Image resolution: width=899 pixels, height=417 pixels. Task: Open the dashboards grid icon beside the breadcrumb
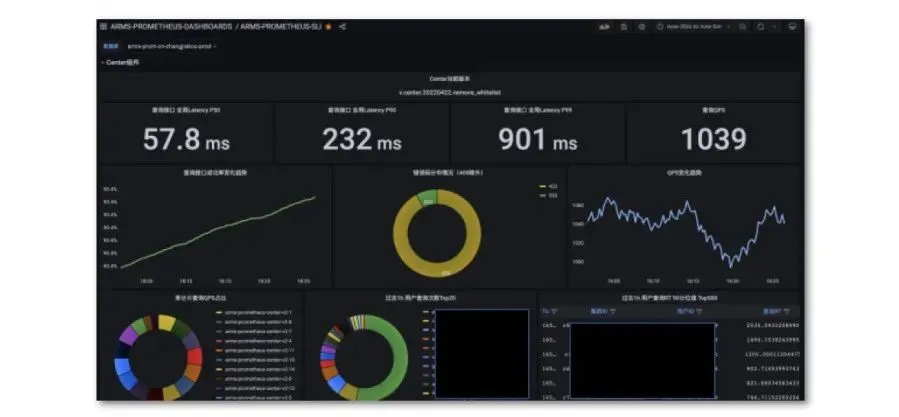(x=103, y=26)
